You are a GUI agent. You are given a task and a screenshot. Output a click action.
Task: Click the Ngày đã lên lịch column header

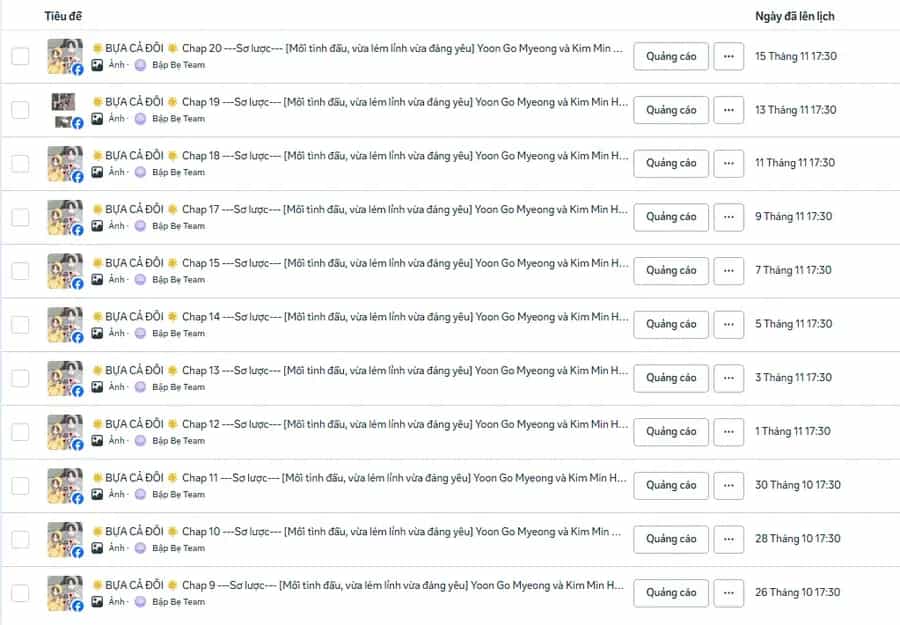point(794,16)
